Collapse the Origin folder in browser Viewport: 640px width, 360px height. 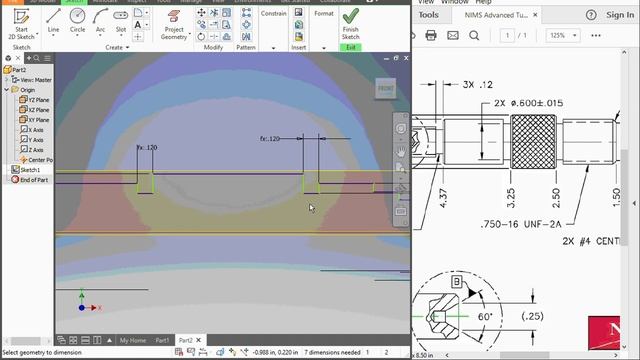[7, 90]
